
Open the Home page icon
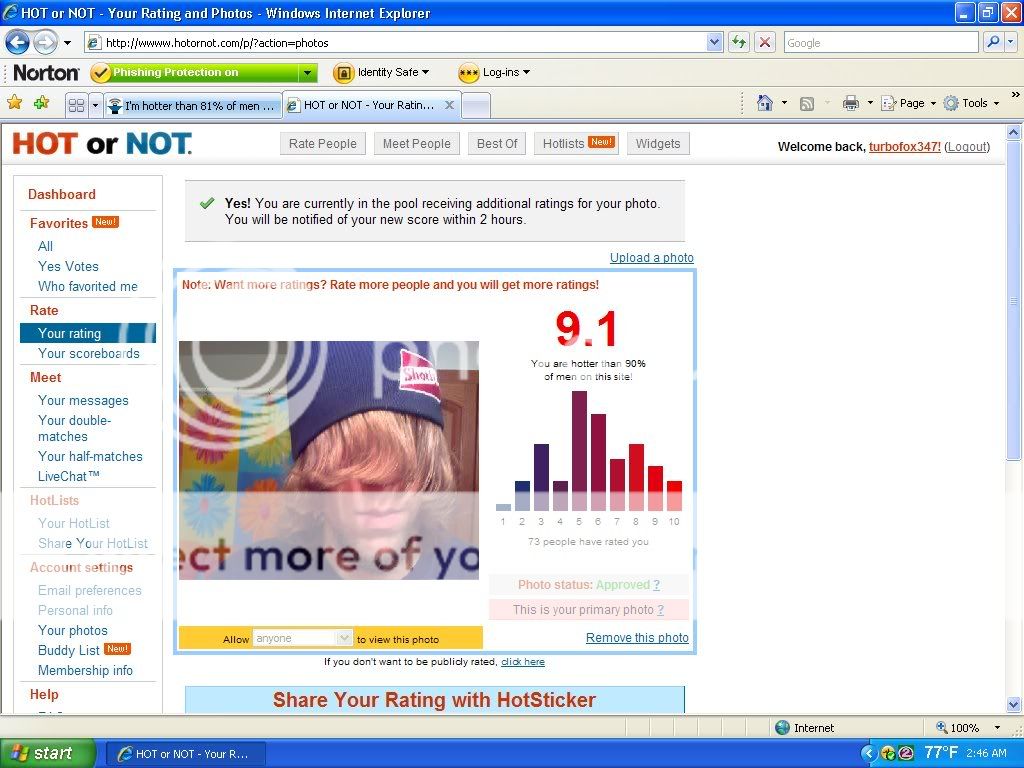point(765,103)
